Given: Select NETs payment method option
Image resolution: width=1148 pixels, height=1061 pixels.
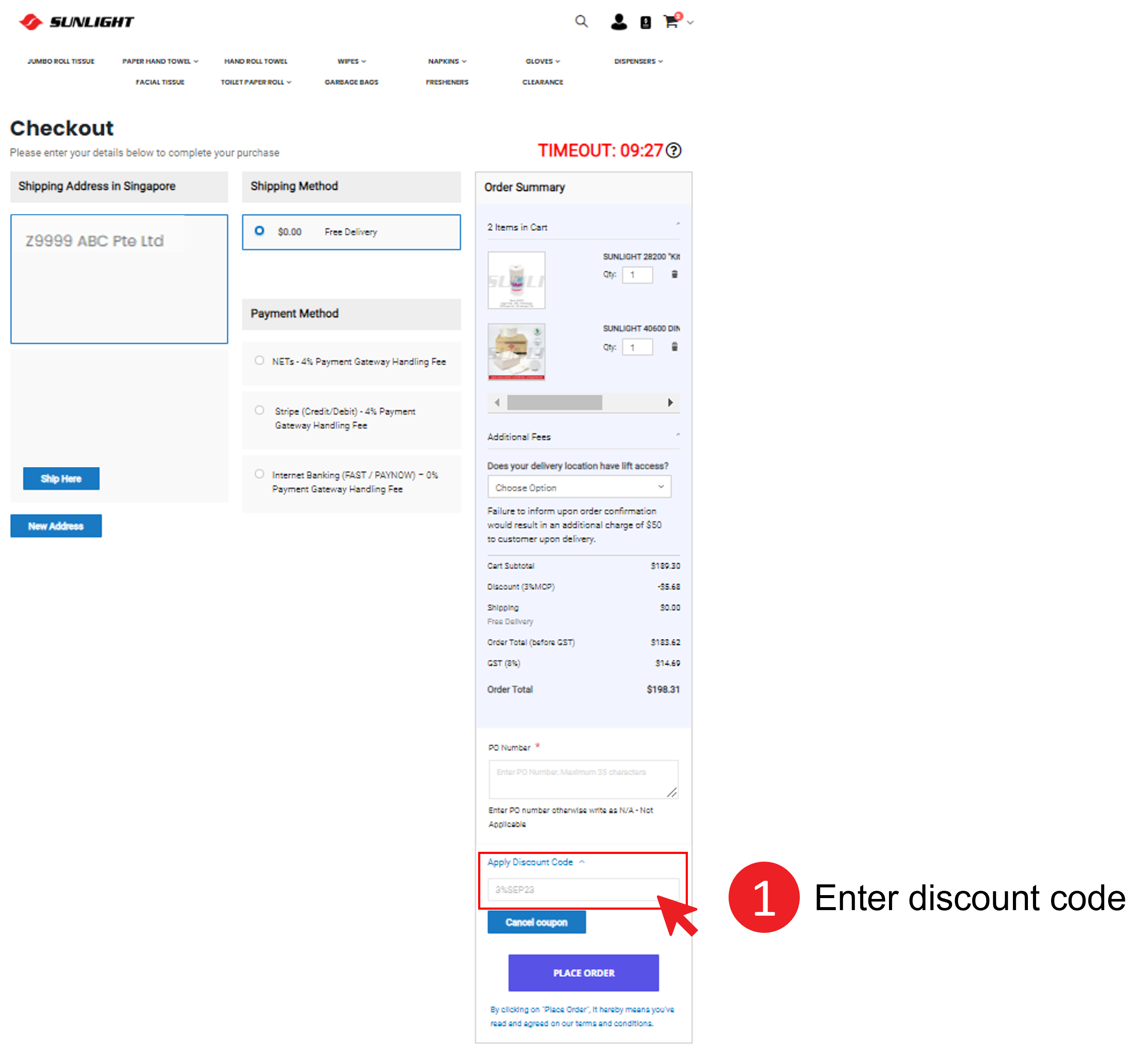Looking at the screenshot, I should coord(259,361).
